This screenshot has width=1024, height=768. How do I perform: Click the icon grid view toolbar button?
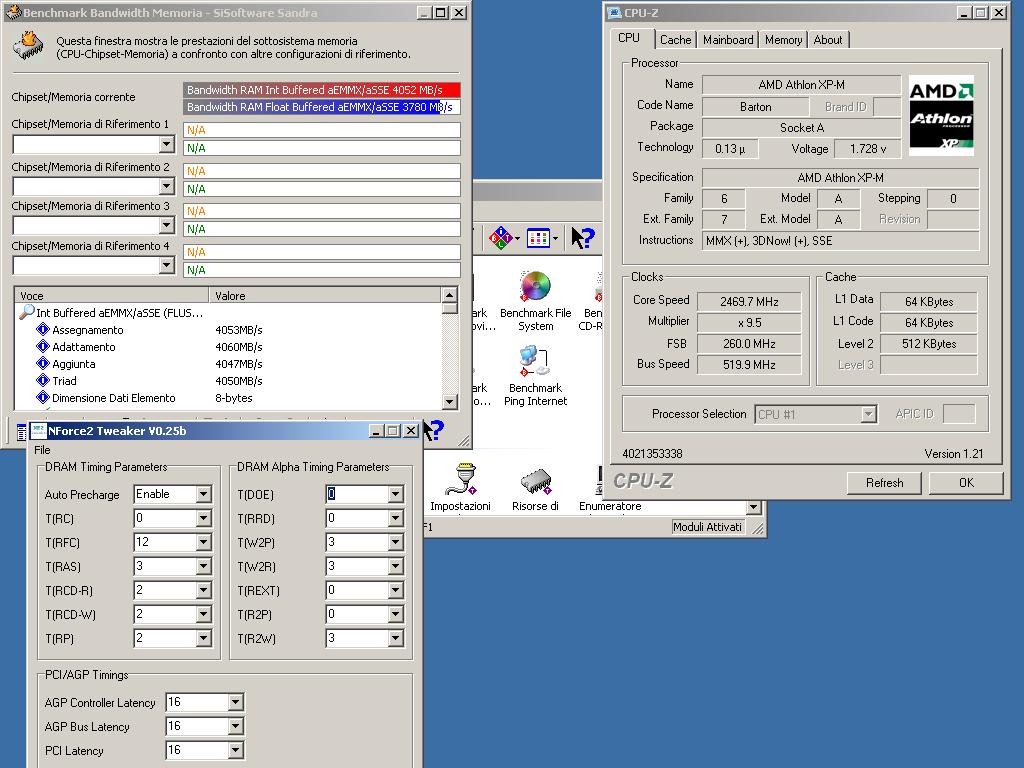tap(538, 238)
